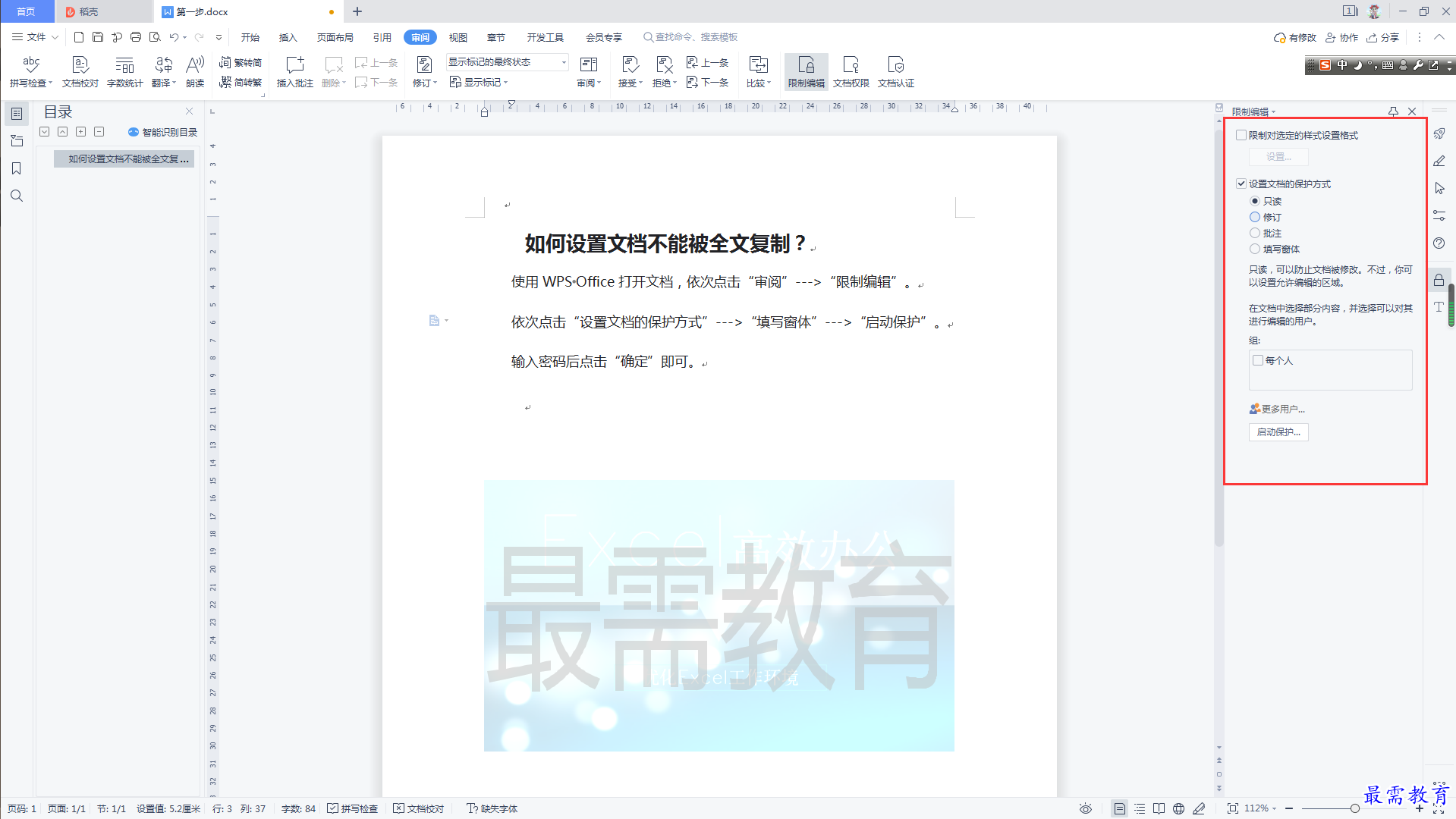
Task: Click the 朗读 read aloud icon
Action: tap(195, 71)
